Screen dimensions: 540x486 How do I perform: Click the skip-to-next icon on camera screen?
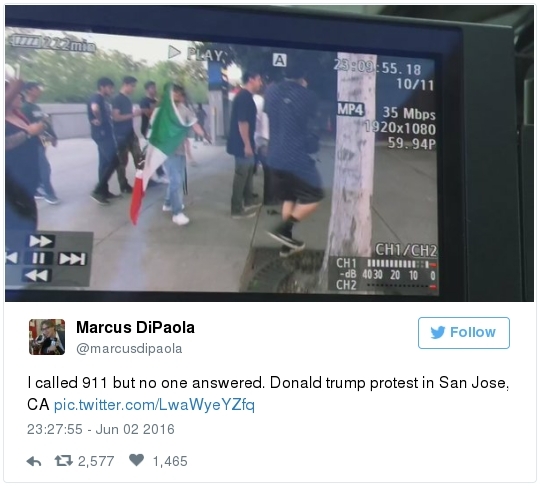point(72,259)
